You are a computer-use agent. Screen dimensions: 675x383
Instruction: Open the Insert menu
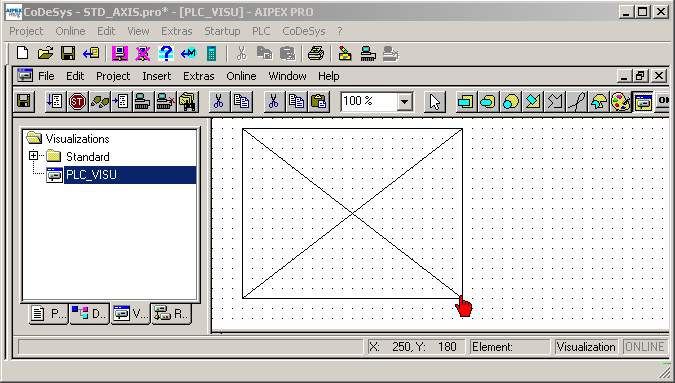click(x=157, y=76)
